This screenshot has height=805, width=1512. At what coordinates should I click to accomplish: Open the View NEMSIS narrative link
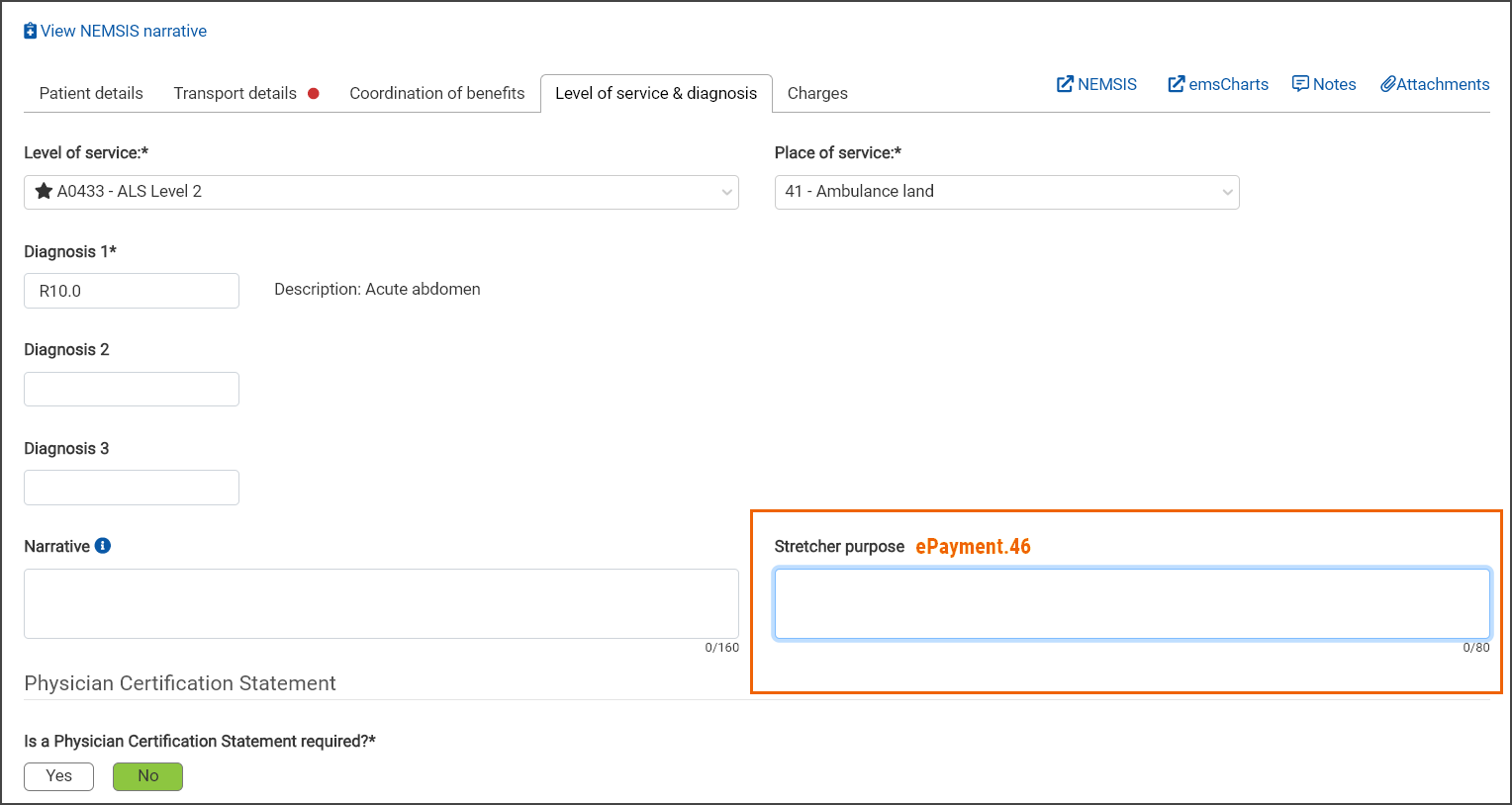pos(123,31)
